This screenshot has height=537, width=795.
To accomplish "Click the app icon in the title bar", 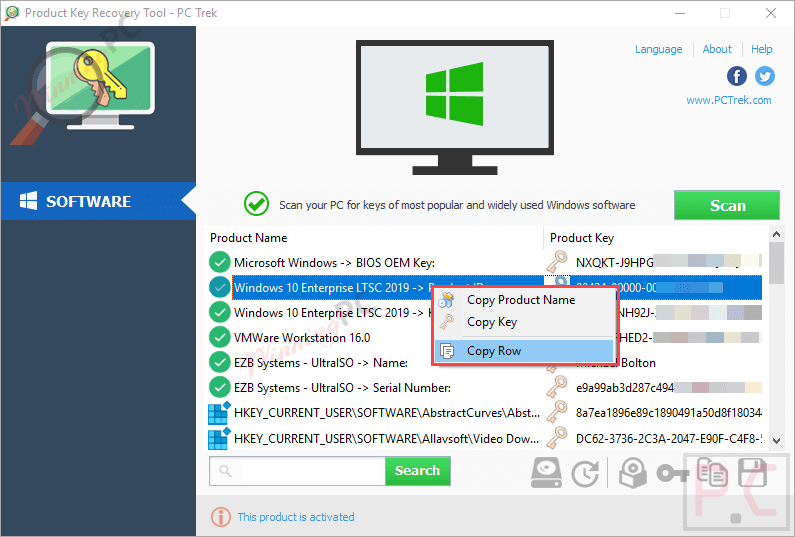I will click(x=12, y=13).
